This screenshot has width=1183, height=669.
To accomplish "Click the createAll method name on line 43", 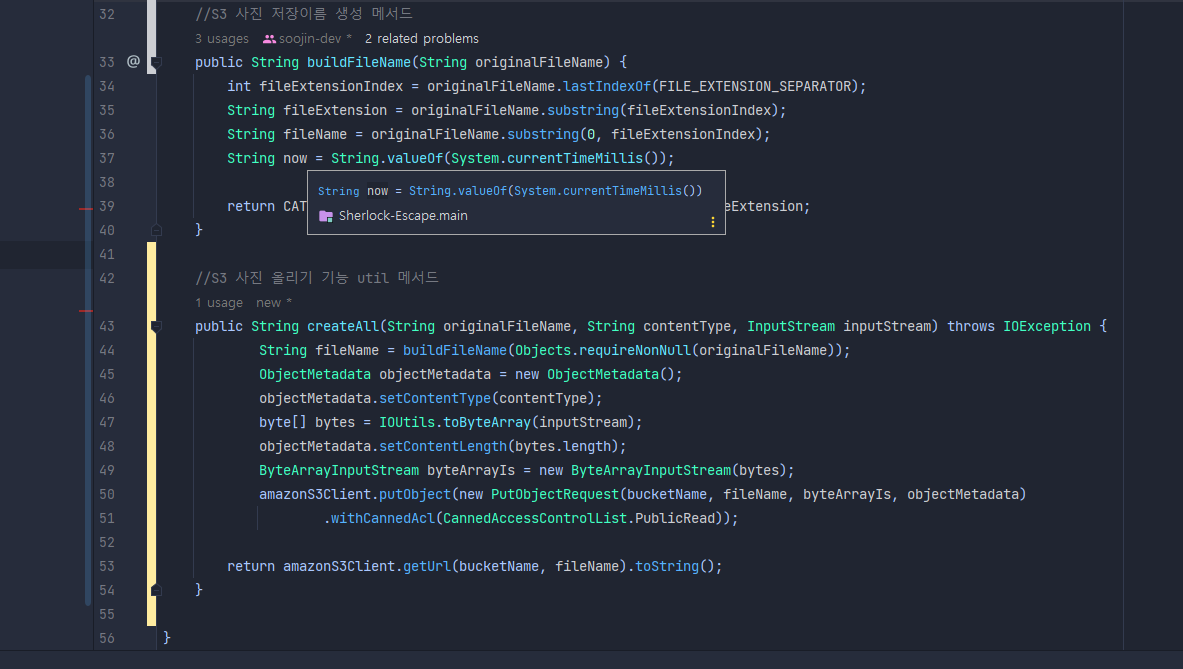I will click(x=343, y=326).
